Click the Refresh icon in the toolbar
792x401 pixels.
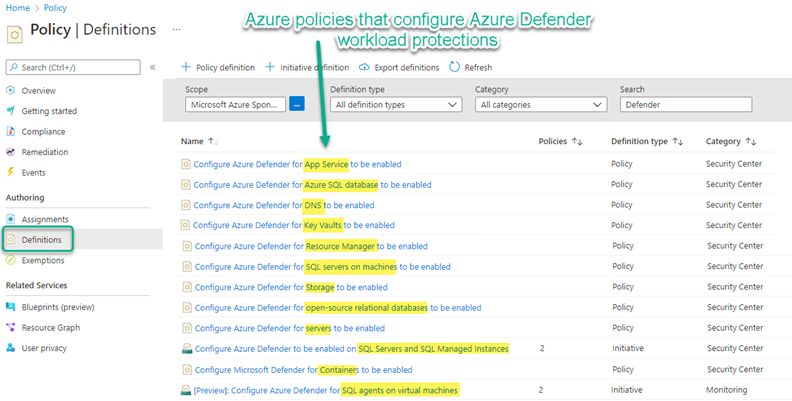tap(454, 67)
